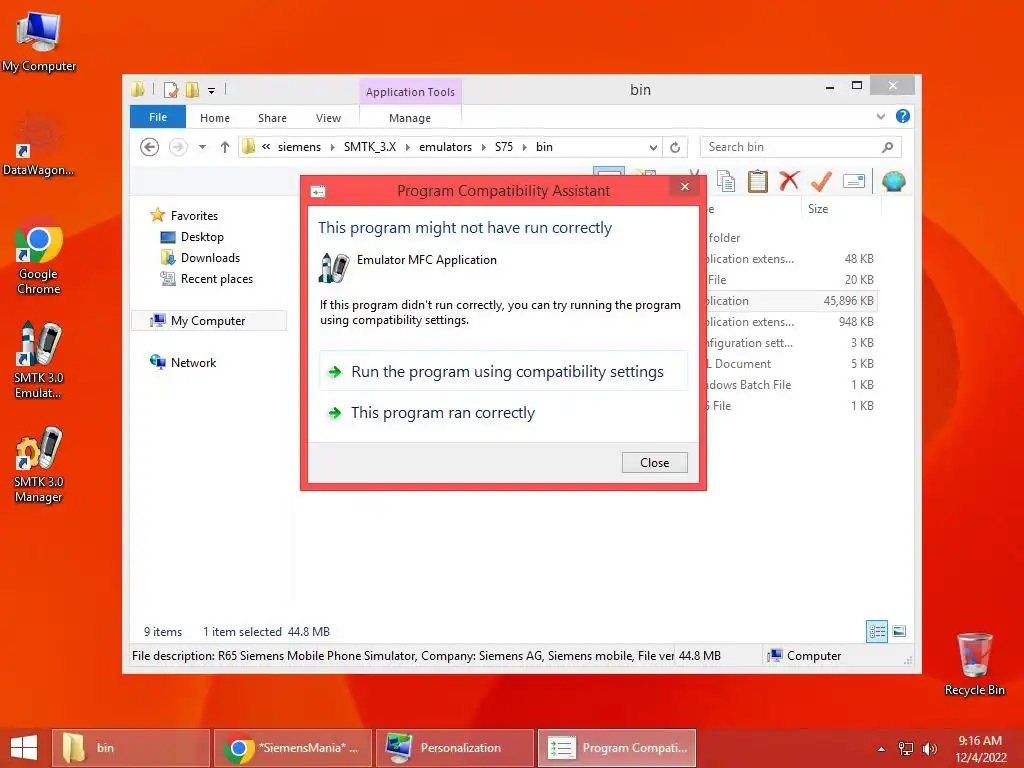
Task: Select Network in navigation pane
Action: click(193, 362)
